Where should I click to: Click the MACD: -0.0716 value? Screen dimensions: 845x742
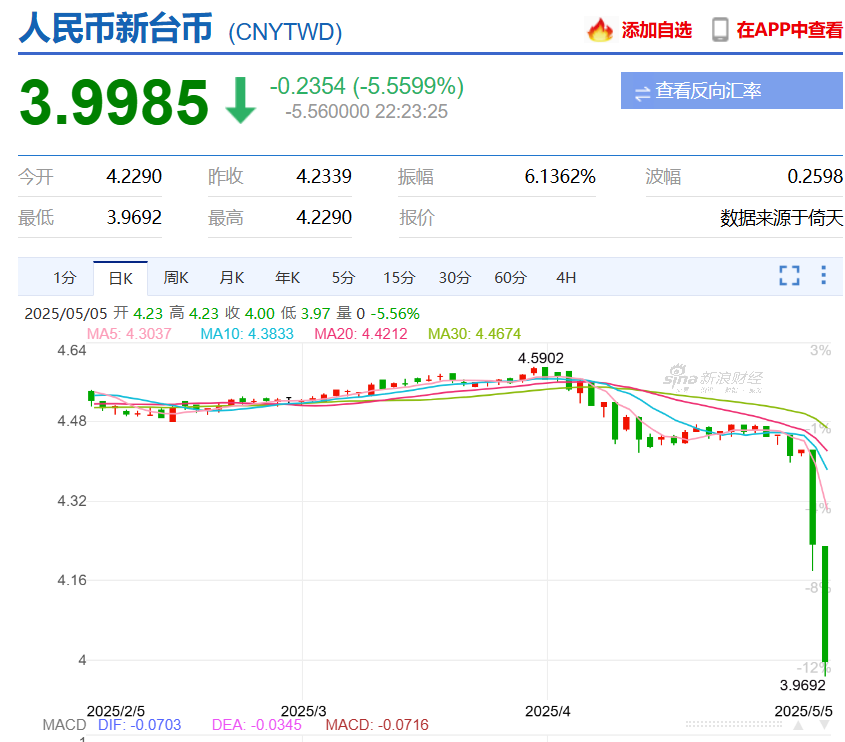pos(377,725)
